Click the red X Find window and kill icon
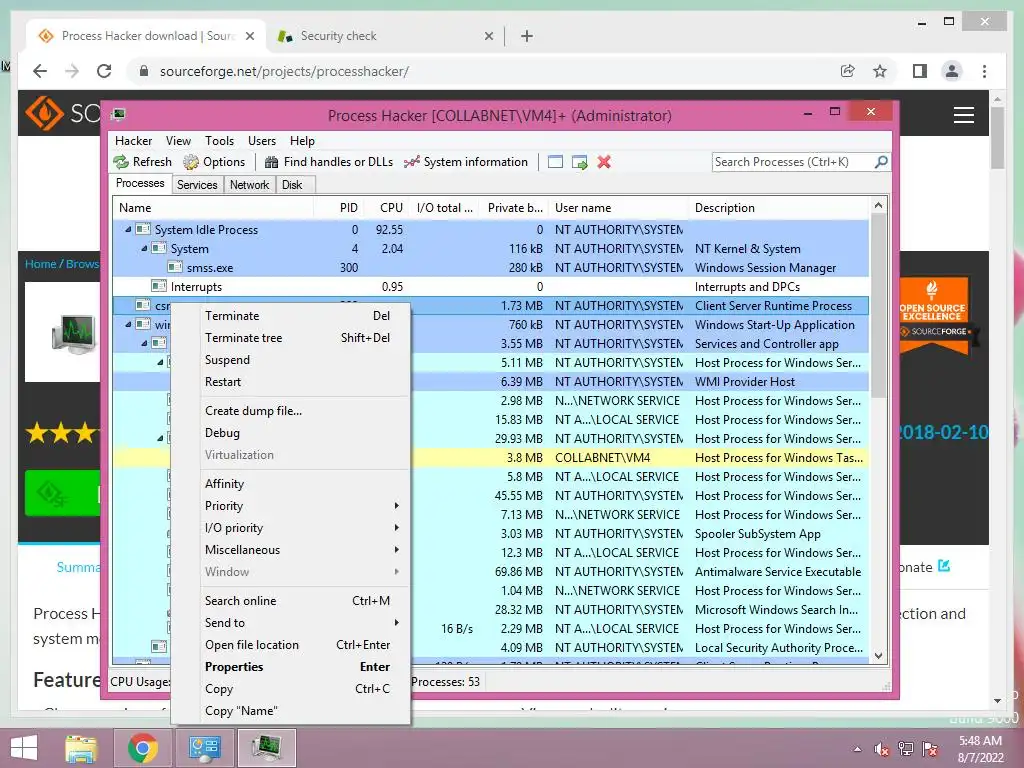 click(x=604, y=162)
